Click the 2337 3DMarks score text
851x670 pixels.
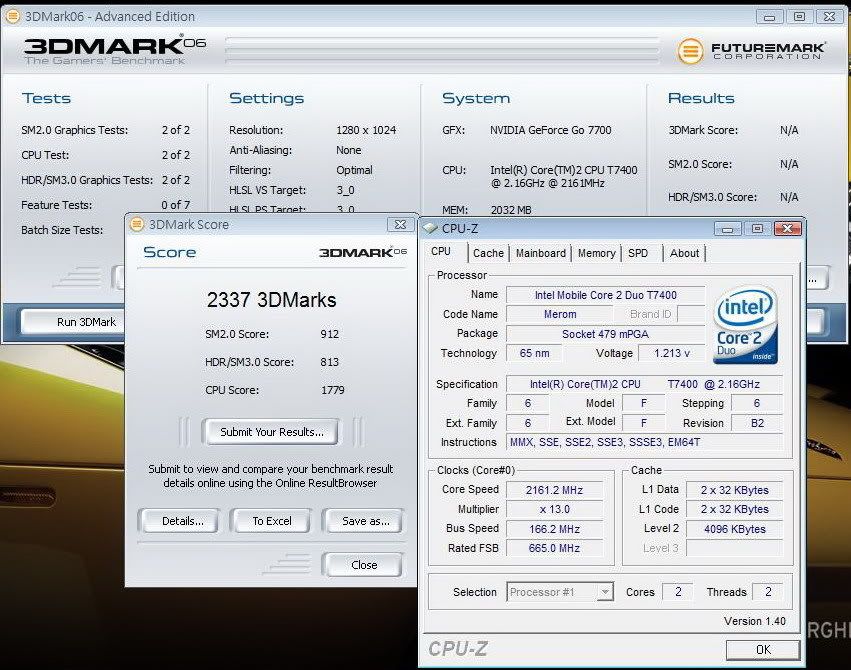coord(271,300)
